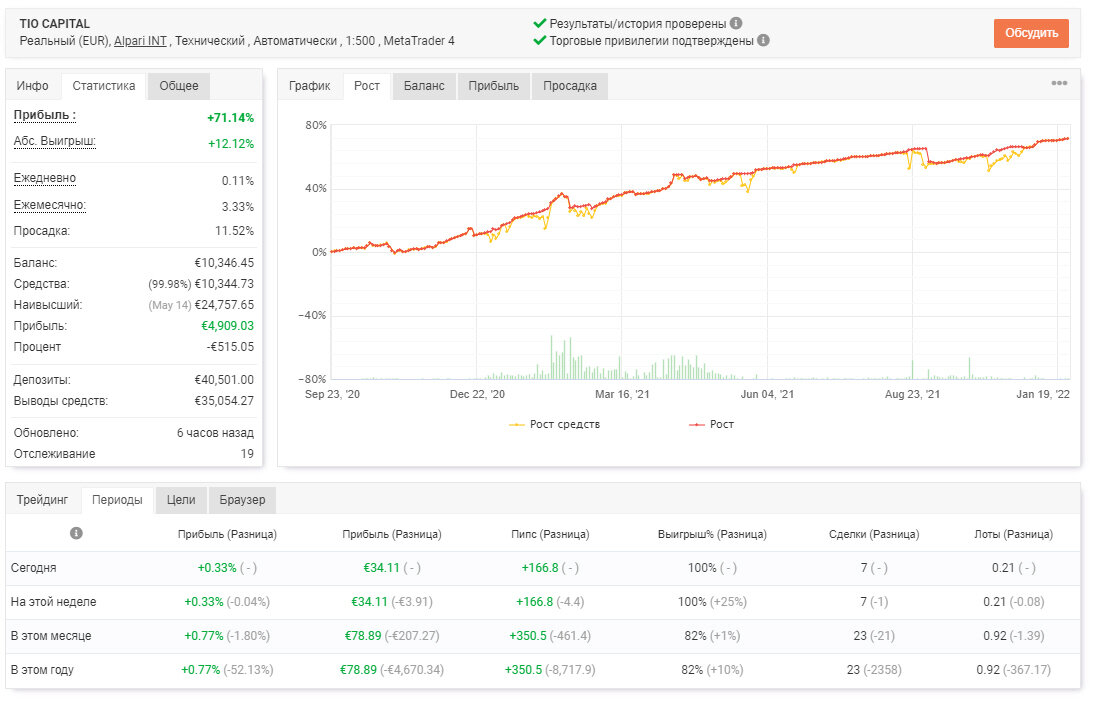
Task: Click the Ежедневно label
Action: click(x=45, y=178)
